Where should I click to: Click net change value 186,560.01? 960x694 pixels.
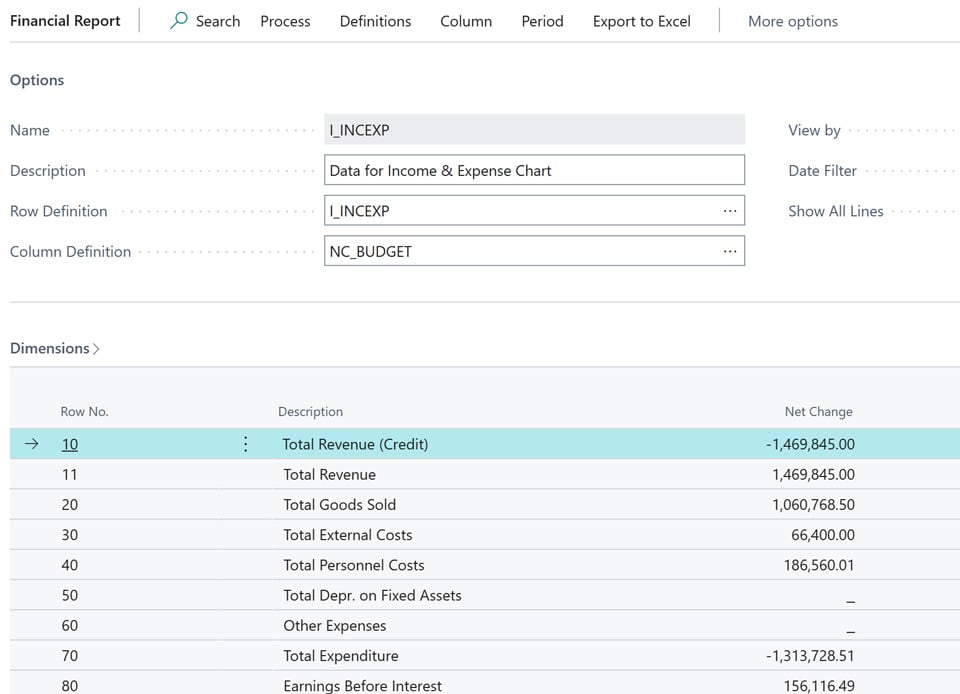pyautogui.click(x=819, y=565)
